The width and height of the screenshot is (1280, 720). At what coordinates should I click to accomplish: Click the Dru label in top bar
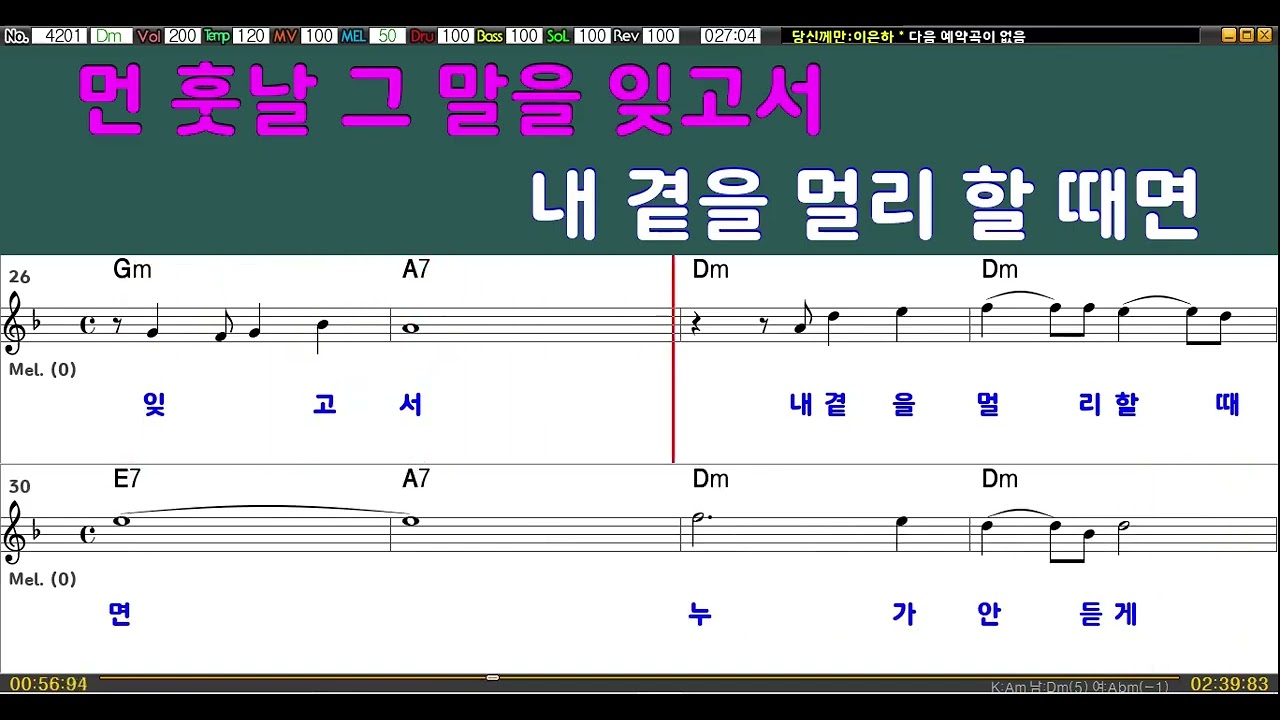(x=422, y=36)
